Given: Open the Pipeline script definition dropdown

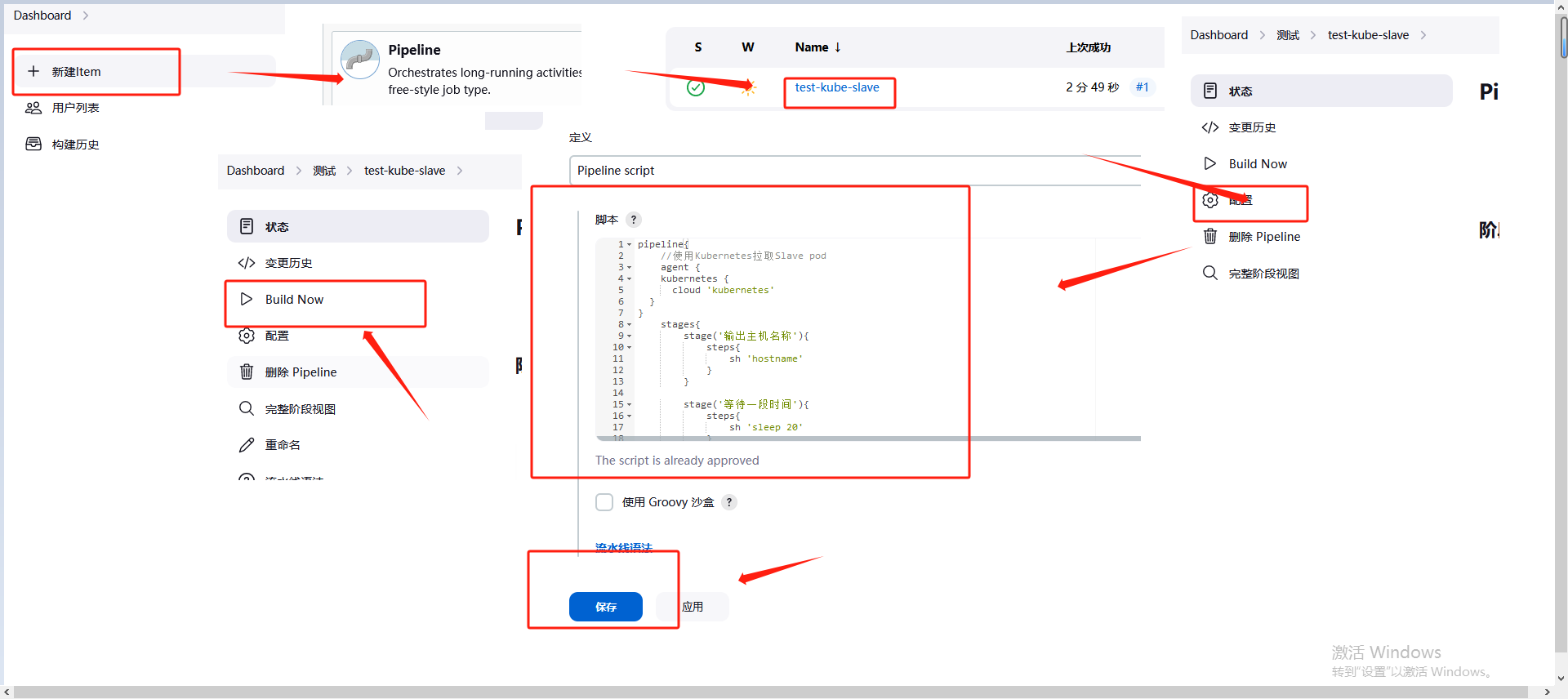Looking at the screenshot, I should (854, 171).
